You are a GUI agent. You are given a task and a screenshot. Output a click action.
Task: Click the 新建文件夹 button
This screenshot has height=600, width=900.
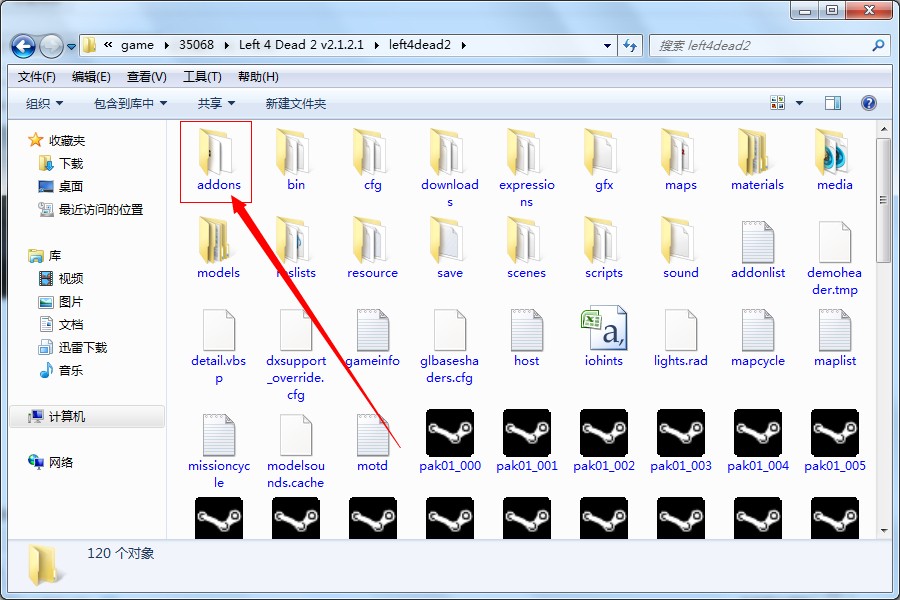(295, 103)
